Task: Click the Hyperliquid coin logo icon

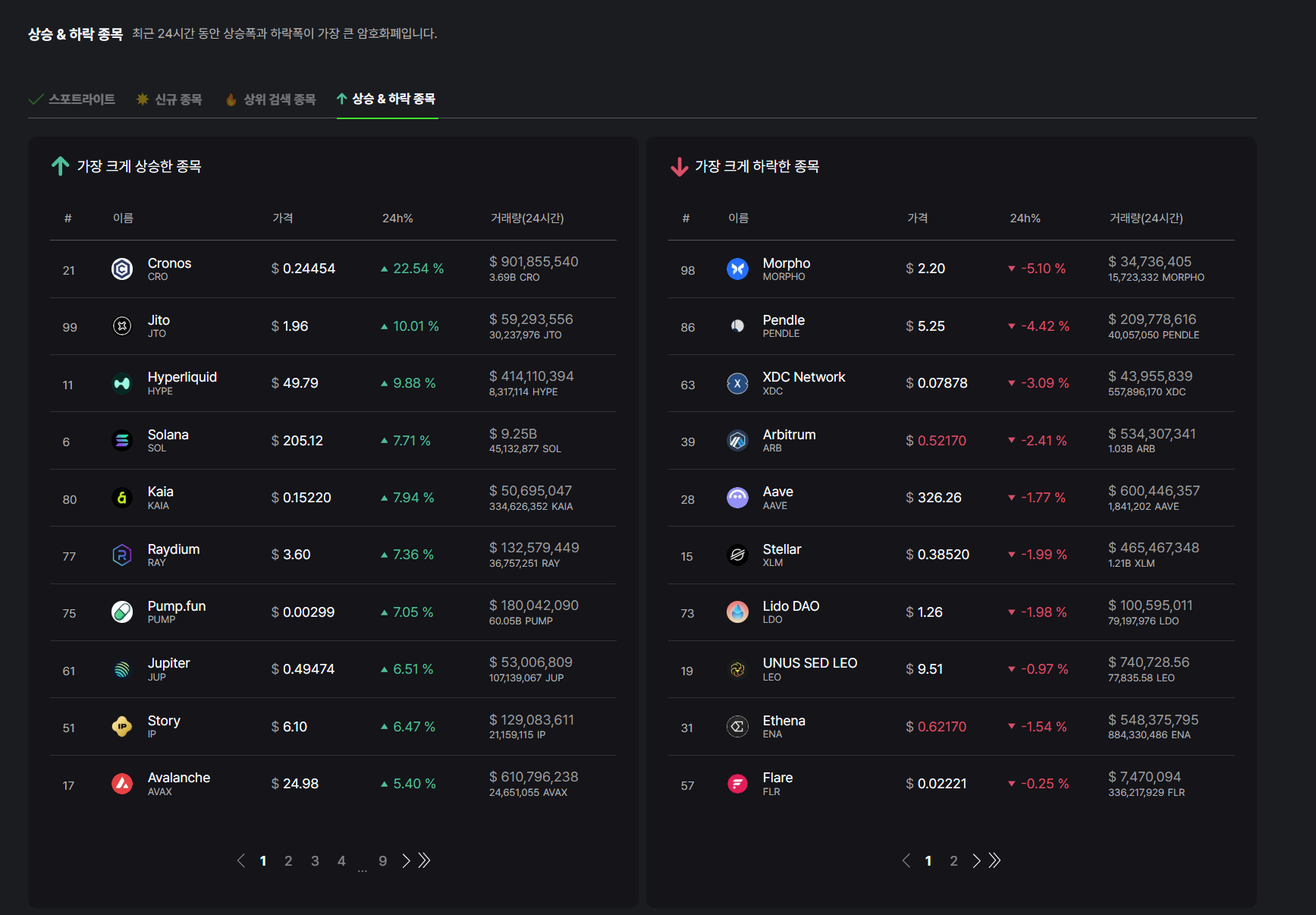Action: [122, 383]
